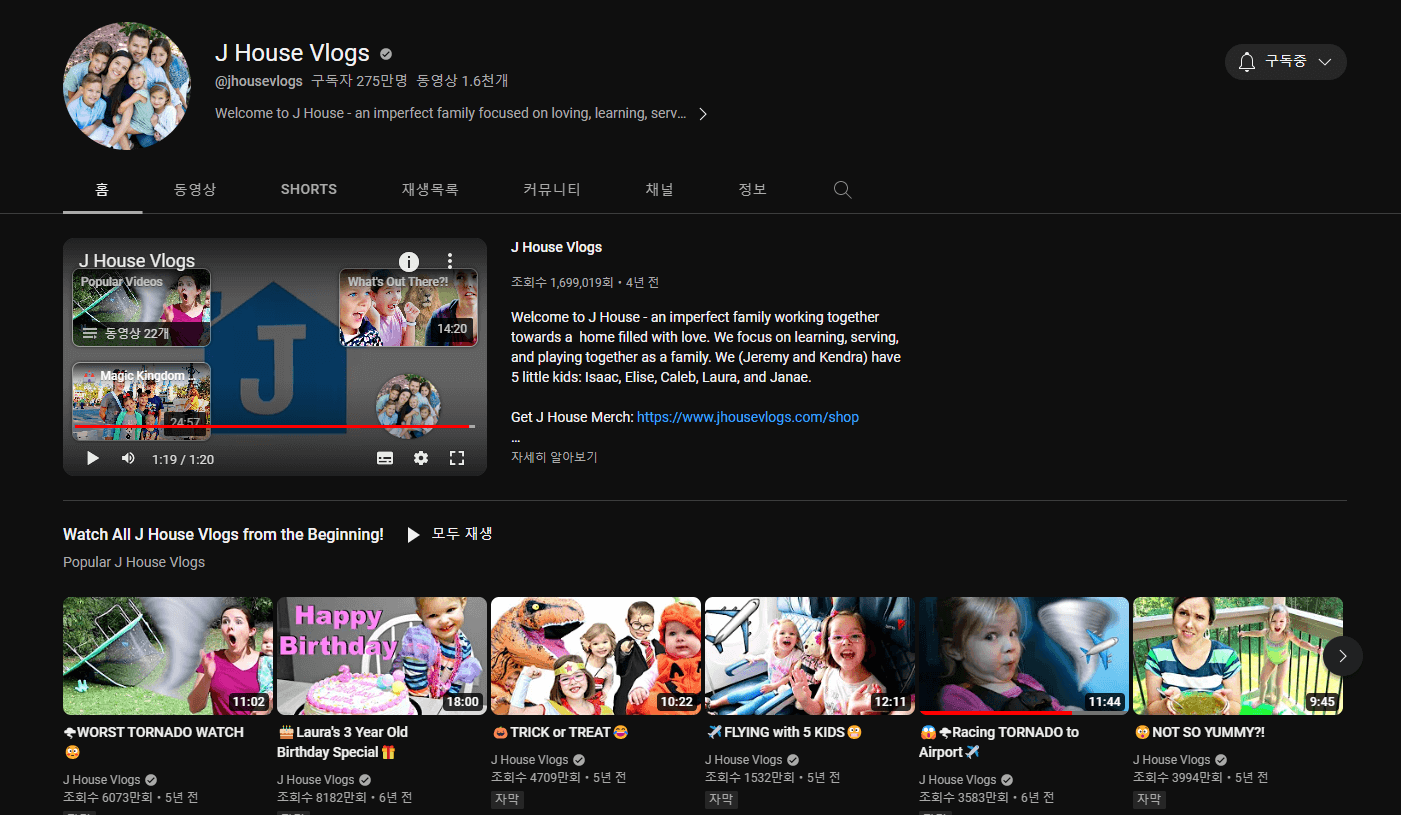Click 모두 재생 to play all
The width and height of the screenshot is (1401, 815).
(449, 534)
